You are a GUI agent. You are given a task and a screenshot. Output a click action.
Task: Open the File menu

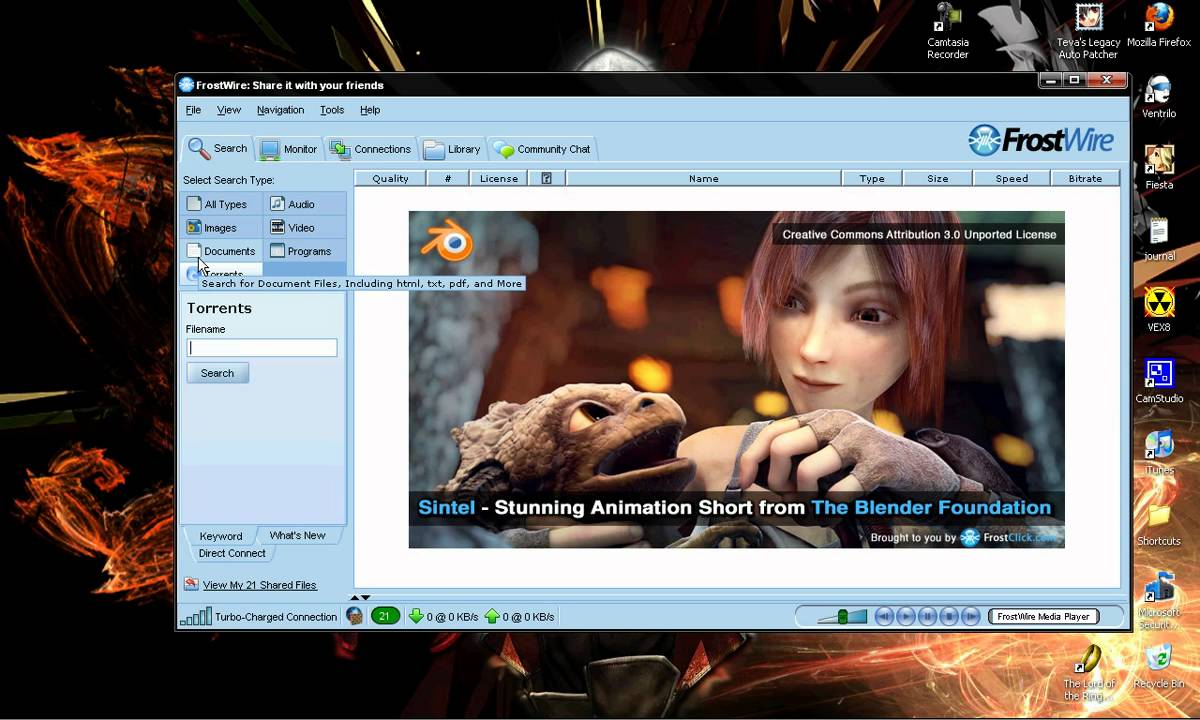coord(193,110)
